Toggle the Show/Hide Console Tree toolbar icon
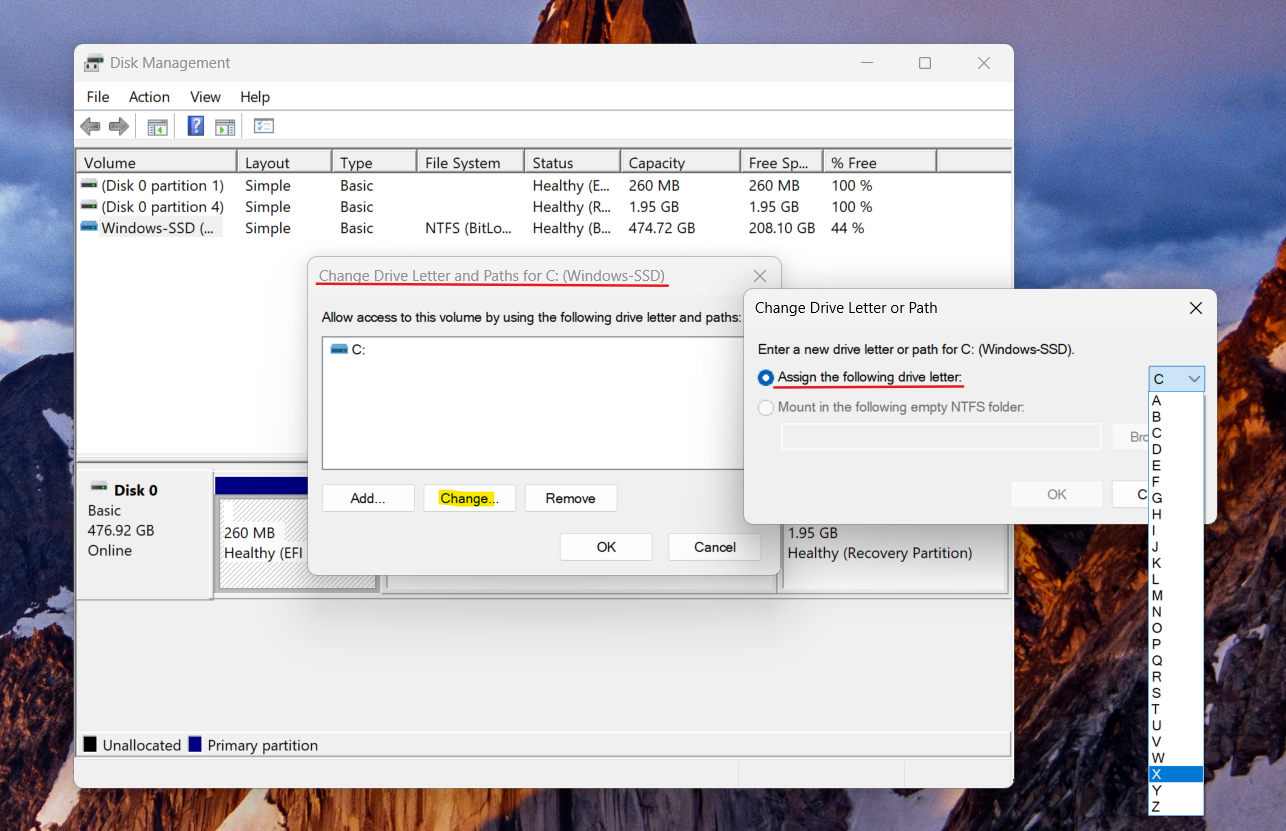 (x=157, y=126)
